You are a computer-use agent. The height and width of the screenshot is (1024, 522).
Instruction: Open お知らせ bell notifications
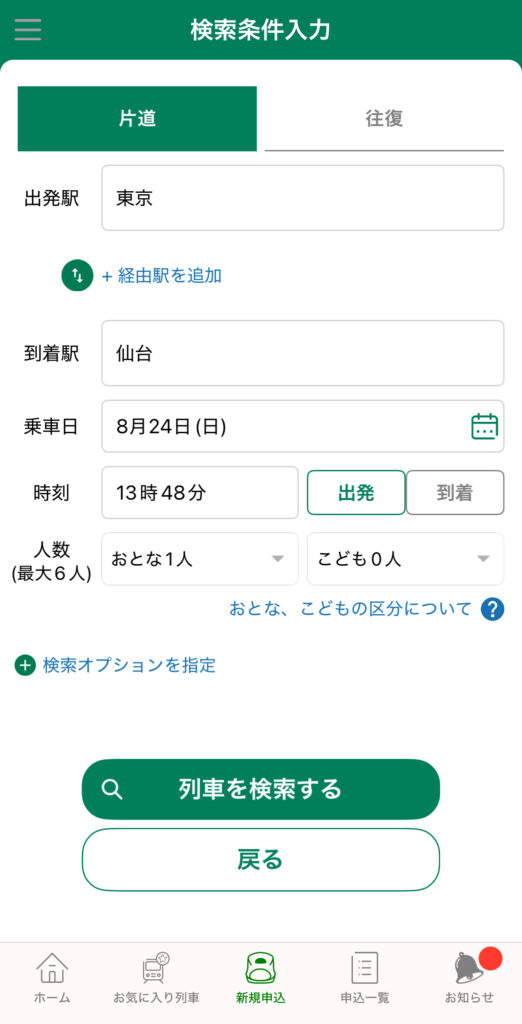tap(469, 978)
